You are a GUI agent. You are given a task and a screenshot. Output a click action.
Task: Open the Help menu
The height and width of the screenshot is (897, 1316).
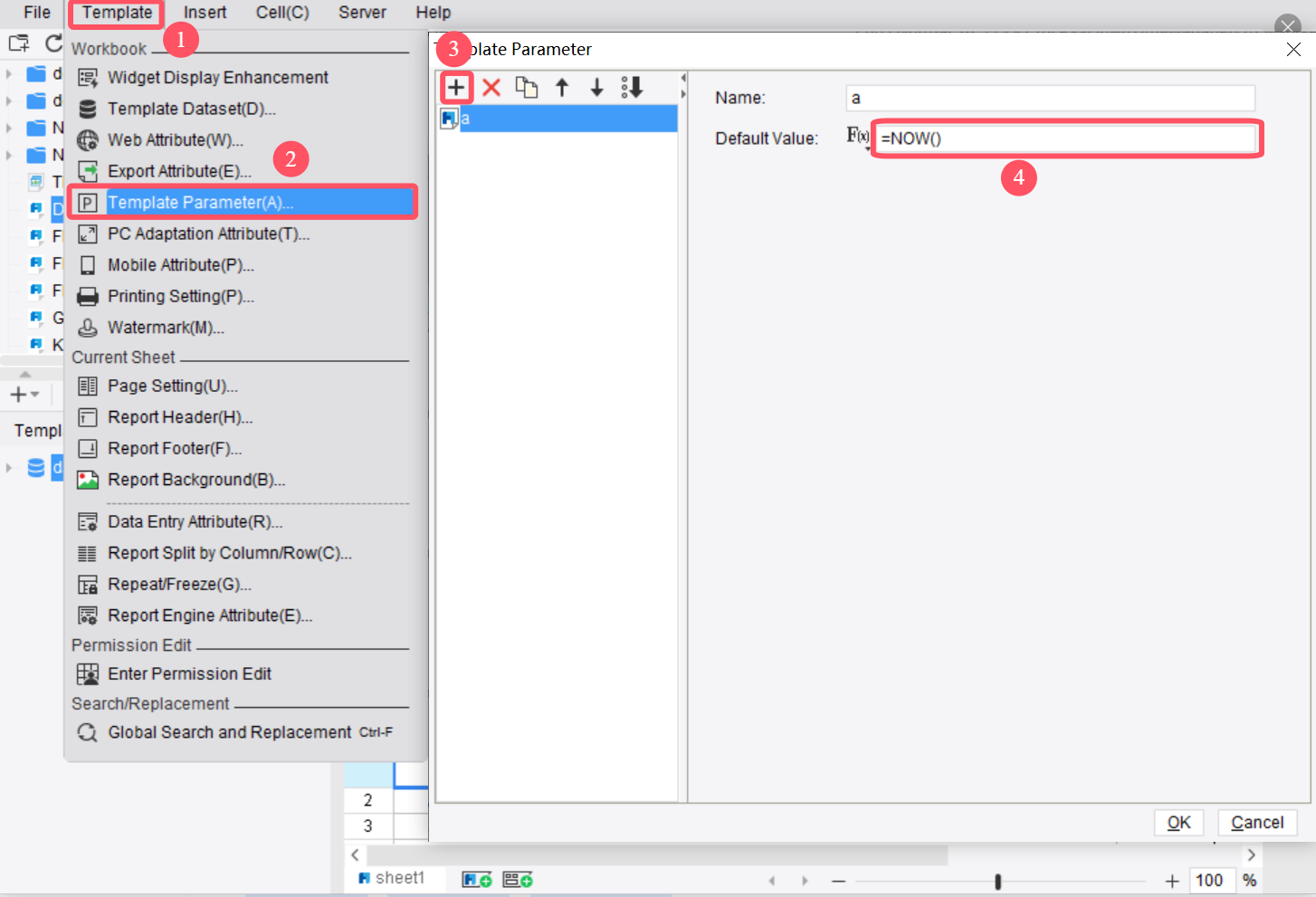pyautogui.click(x=434, y=13)
